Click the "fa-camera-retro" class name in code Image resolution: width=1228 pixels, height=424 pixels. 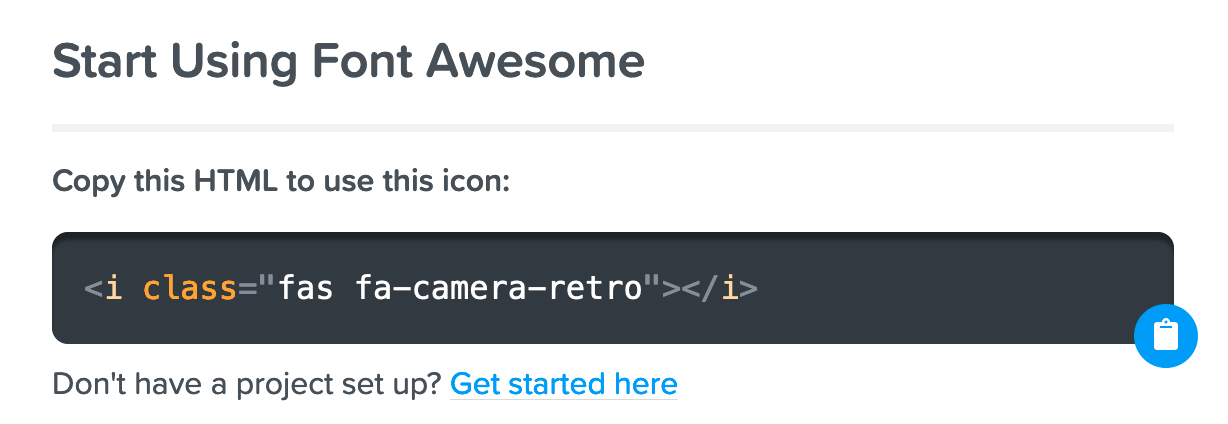tap(497, 289)
